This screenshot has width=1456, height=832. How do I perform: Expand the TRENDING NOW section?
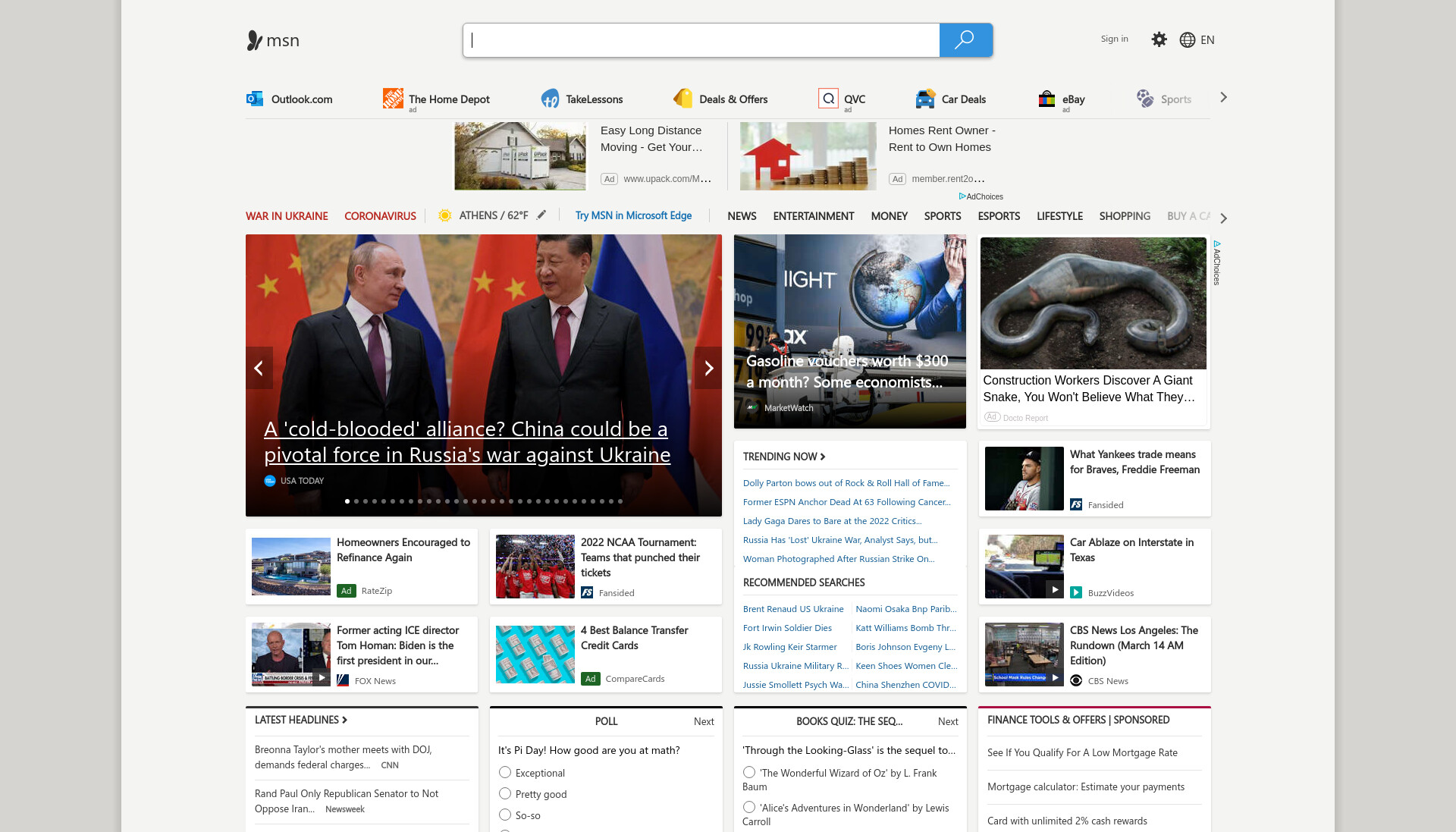pyautogui.click(x=784, y=457)
